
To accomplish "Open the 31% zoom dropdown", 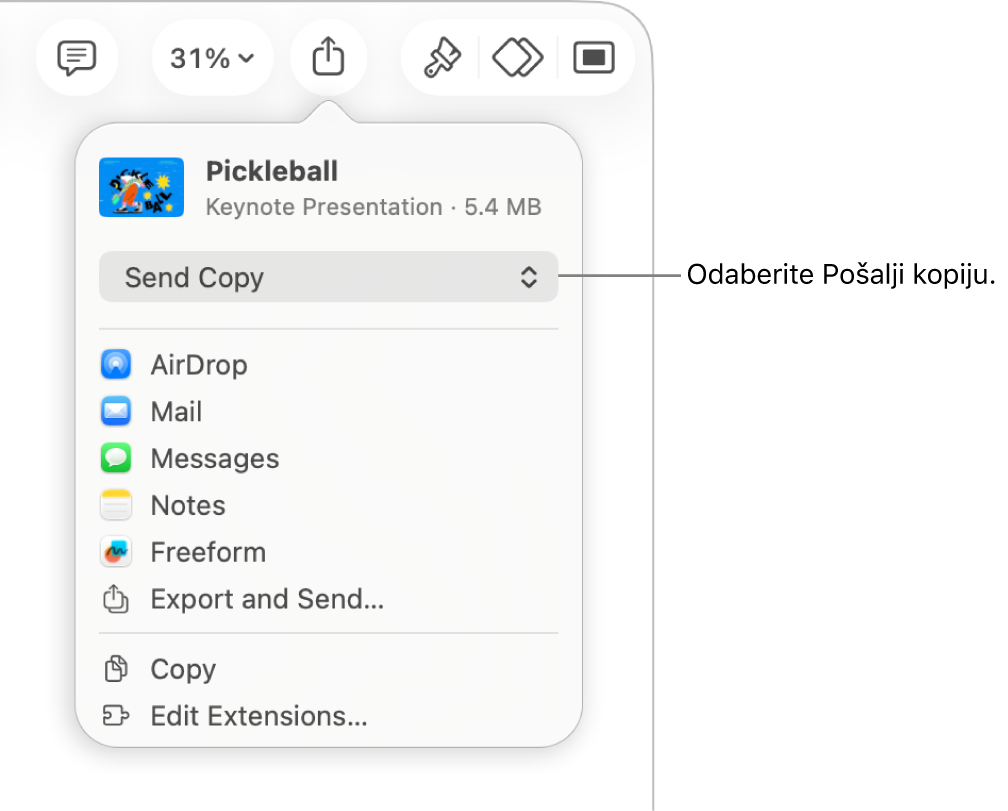I will 212,58.
